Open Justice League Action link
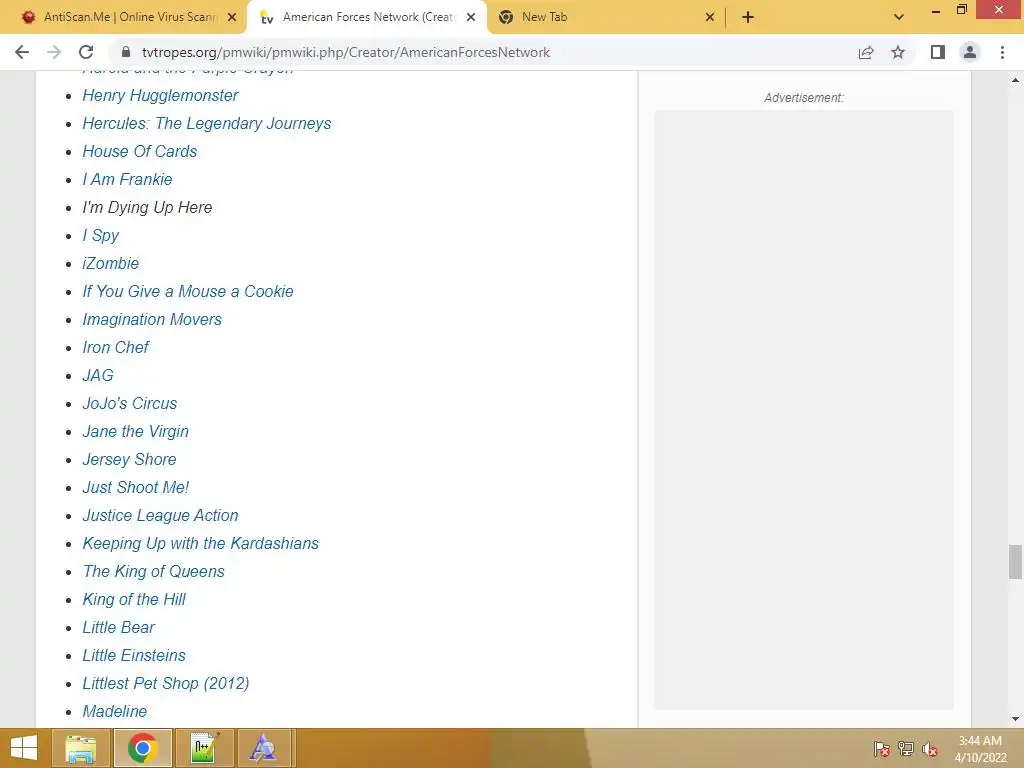1024x768 pixels. 160,516
